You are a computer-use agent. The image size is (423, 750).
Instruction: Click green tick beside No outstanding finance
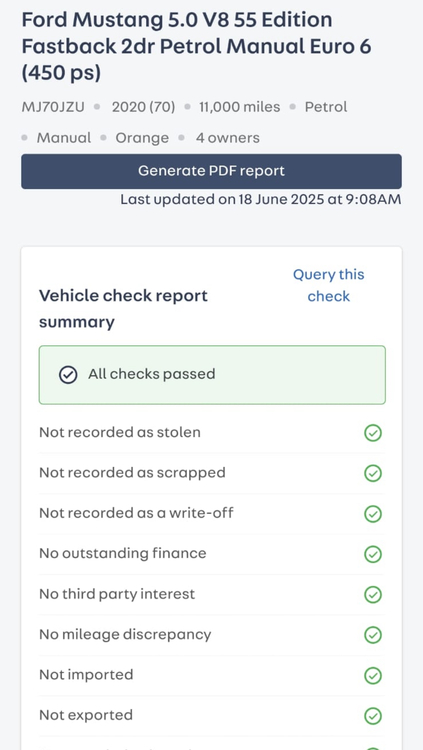[x=373, y=554]
